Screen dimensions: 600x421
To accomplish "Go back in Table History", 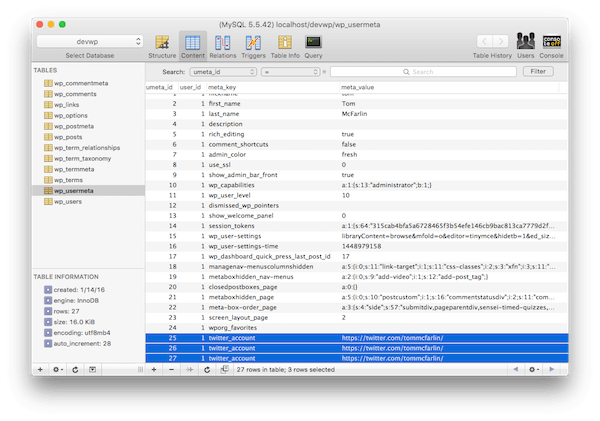I will point(484,41).
